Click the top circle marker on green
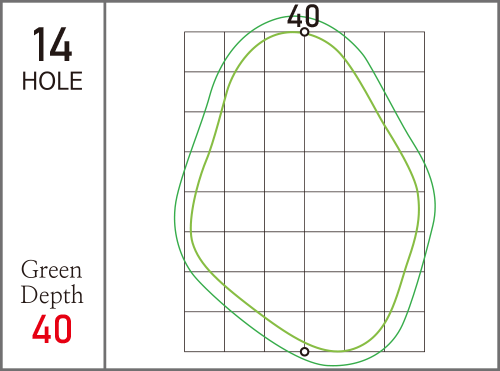Viewport: 500px width, 371px height. (304, 32)
